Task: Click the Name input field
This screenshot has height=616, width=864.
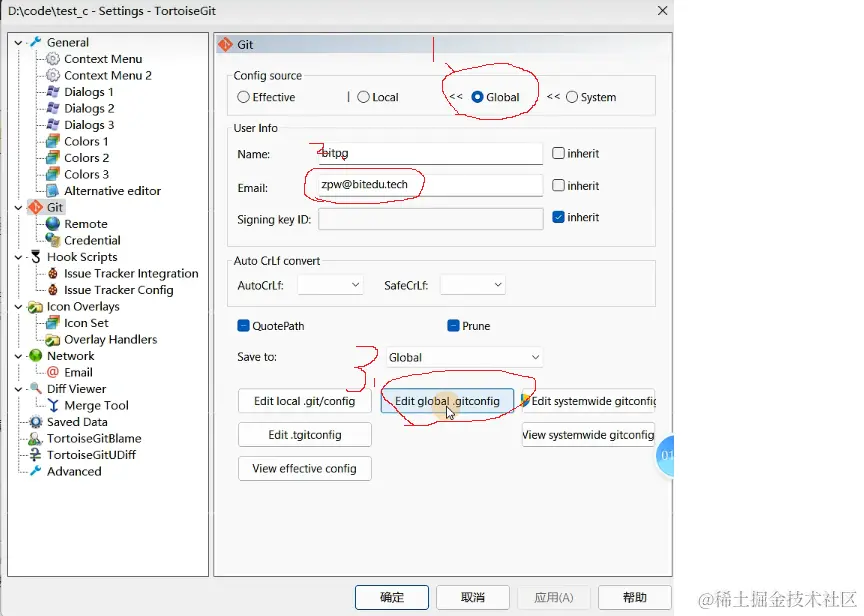Action: (430, 153)
